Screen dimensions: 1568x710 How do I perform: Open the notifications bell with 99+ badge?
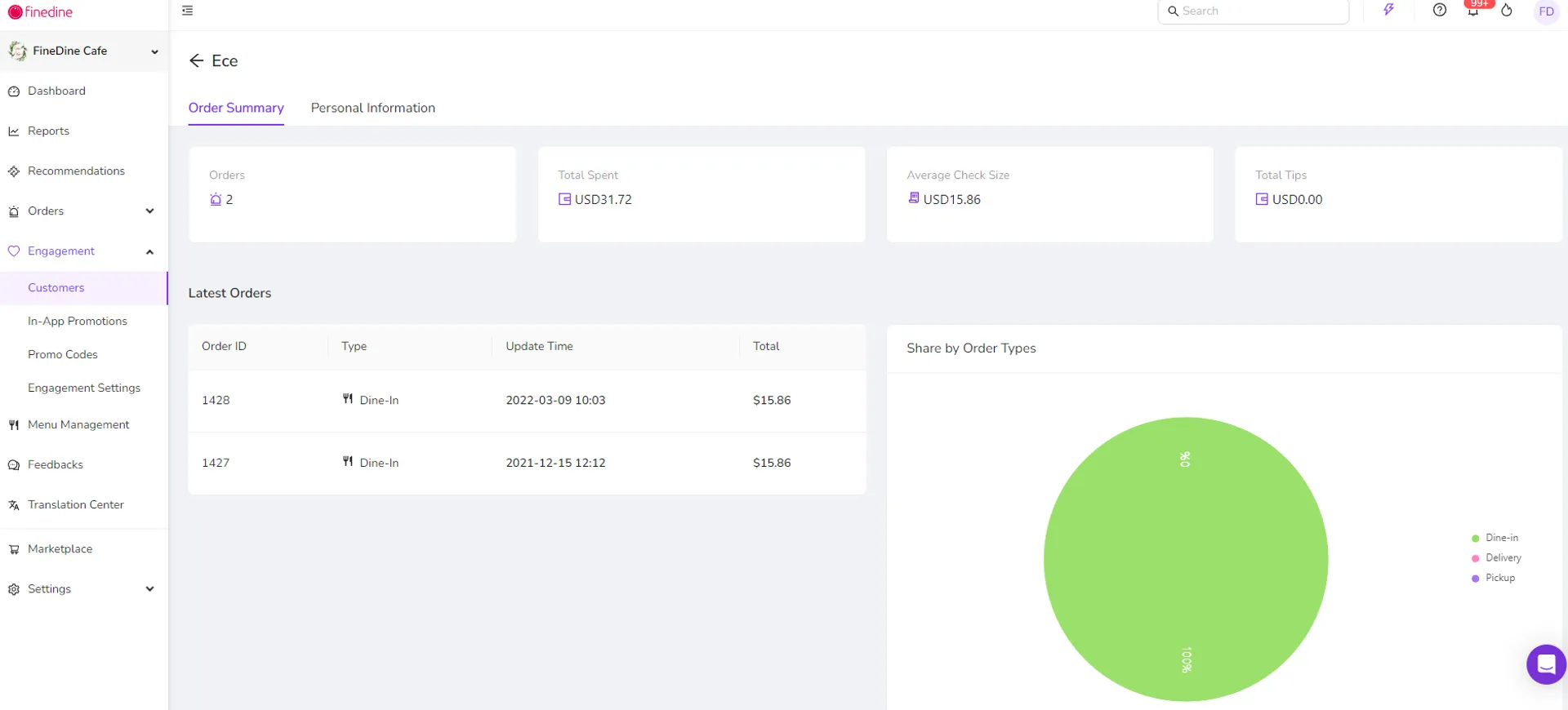(1473, 11)
